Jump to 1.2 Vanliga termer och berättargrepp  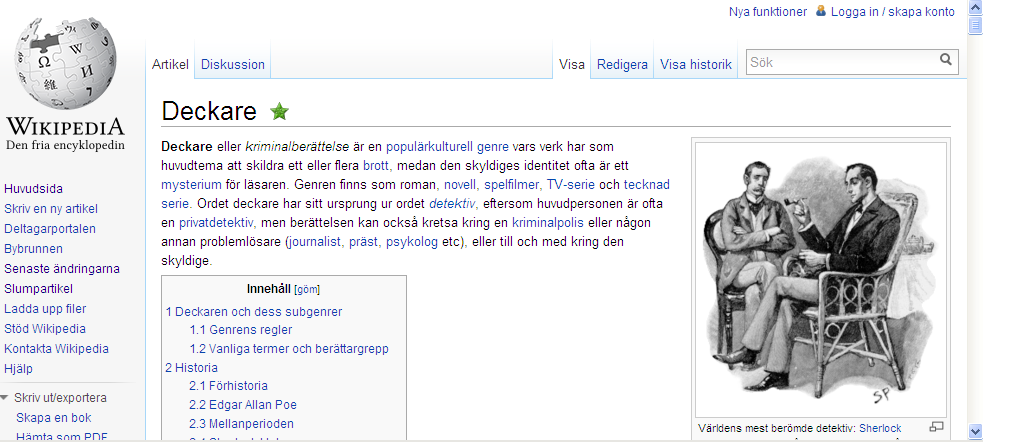289,349
